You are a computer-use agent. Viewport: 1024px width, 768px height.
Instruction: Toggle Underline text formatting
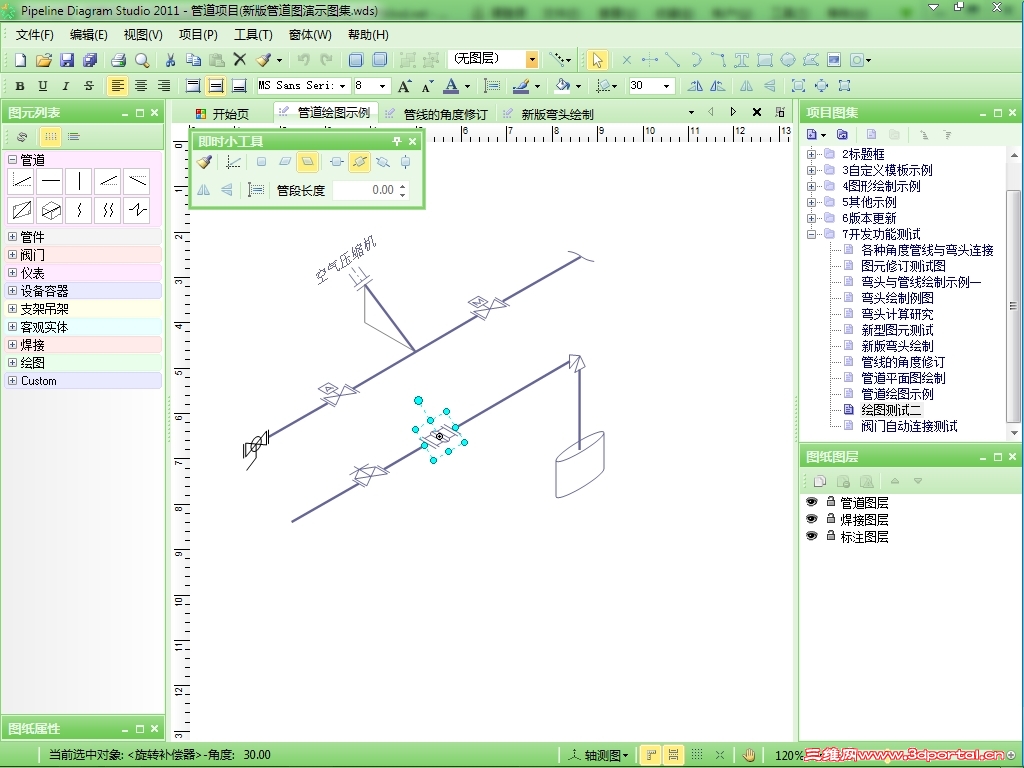tap(42, 86)
